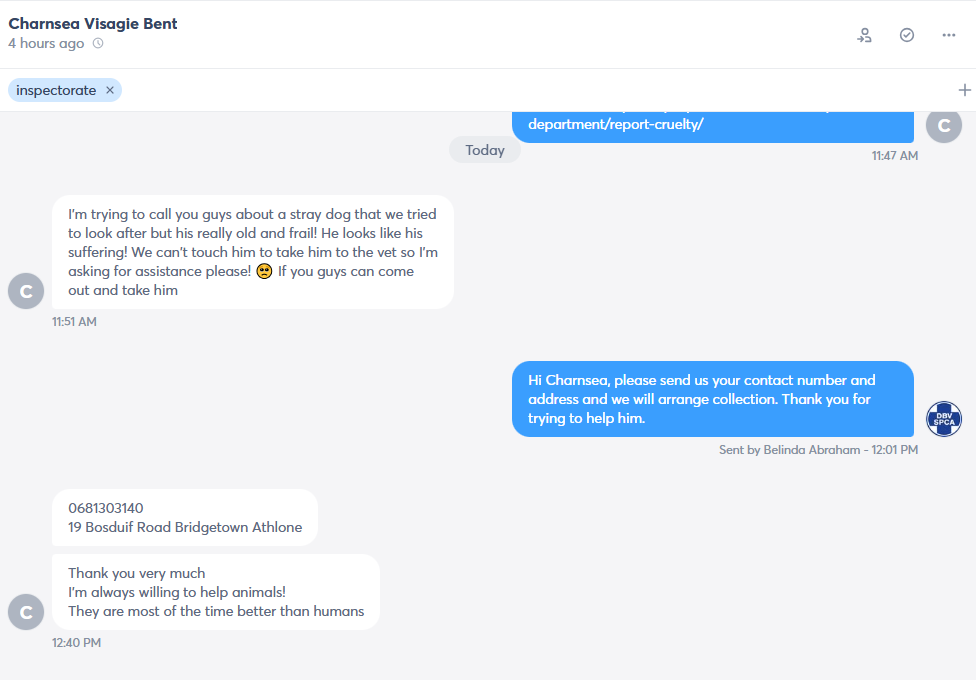Click the 4 hours ago timestamp
Image resolution: width=976 pixels, height=680 pixels.
[x=46, y=44]
